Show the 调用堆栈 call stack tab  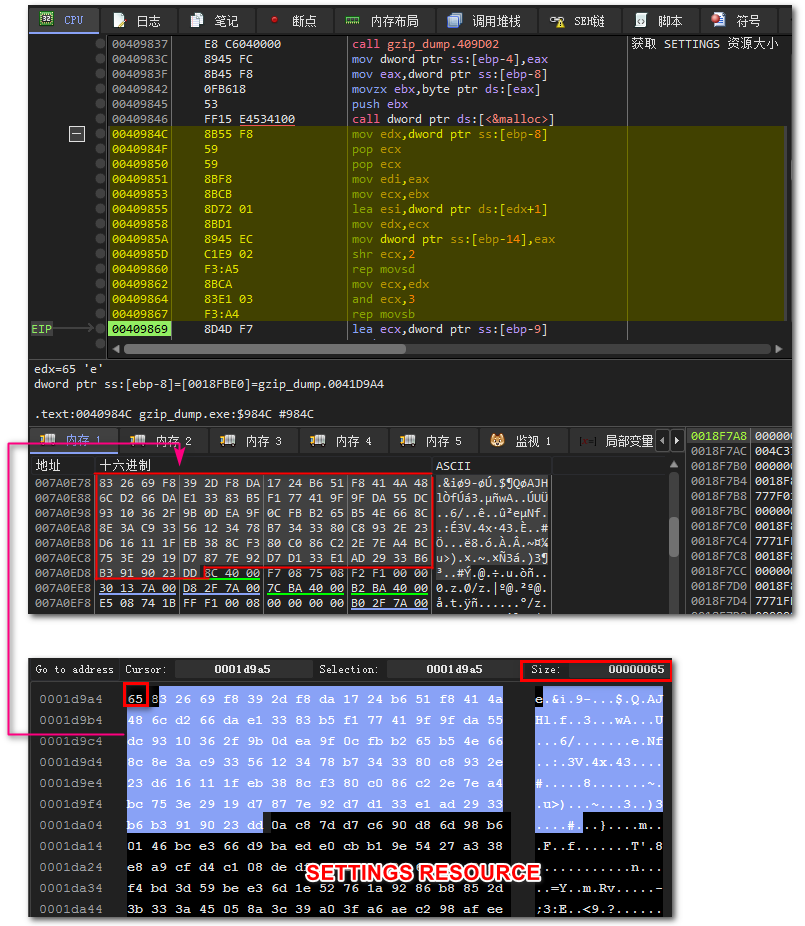pos(485,21)
